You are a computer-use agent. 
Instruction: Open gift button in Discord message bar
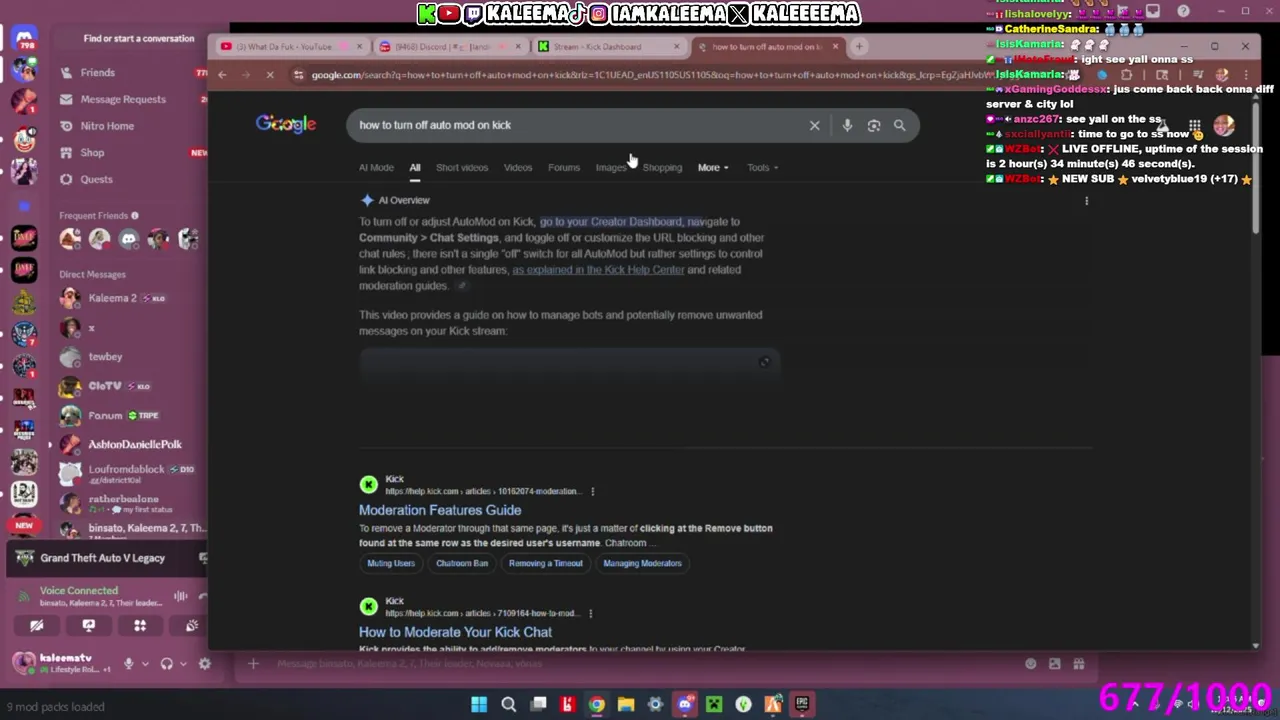tap(1079, 664)
